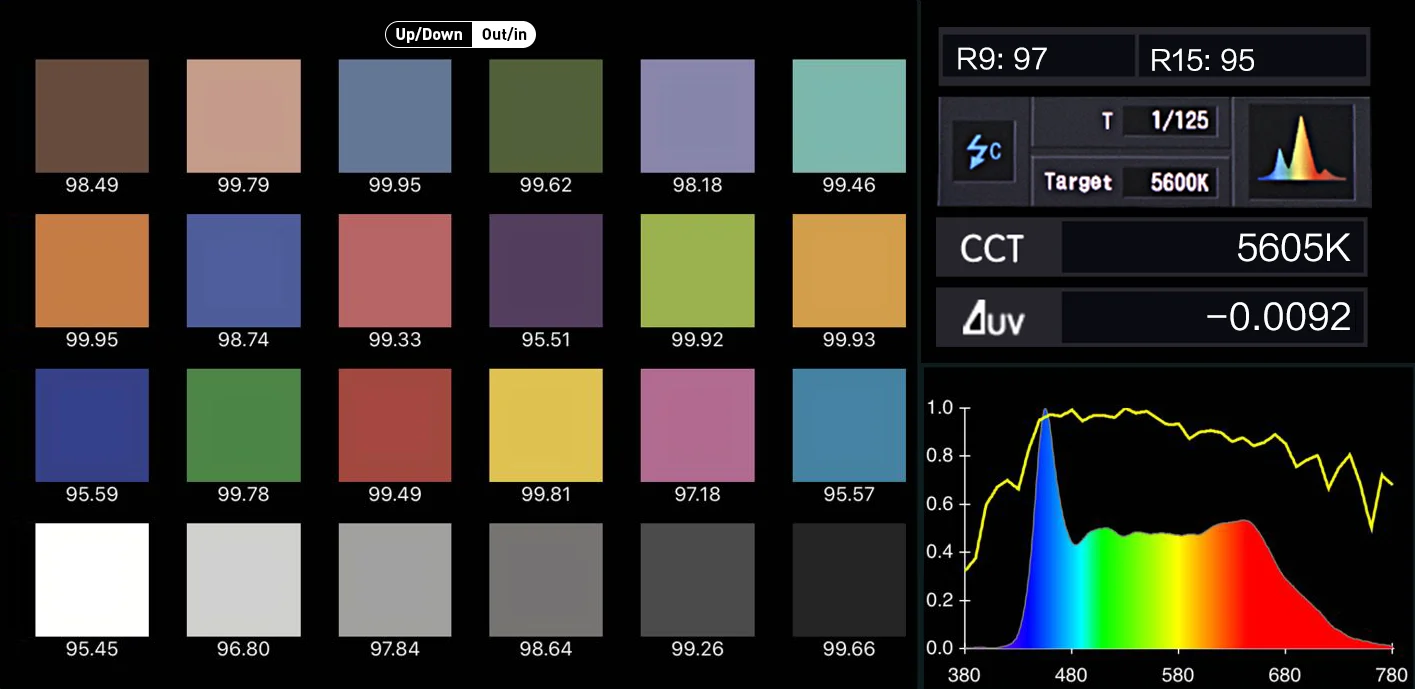Select the orange swatch labeled 99.95

92,270
